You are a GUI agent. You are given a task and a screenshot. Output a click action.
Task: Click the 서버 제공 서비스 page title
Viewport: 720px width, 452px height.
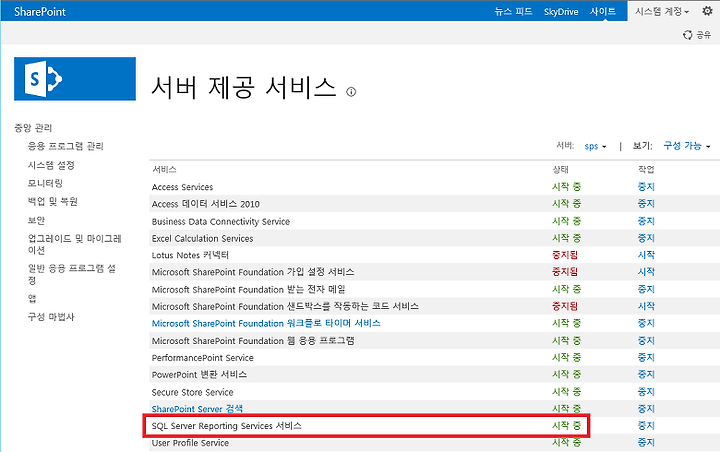tap(244, 87)
